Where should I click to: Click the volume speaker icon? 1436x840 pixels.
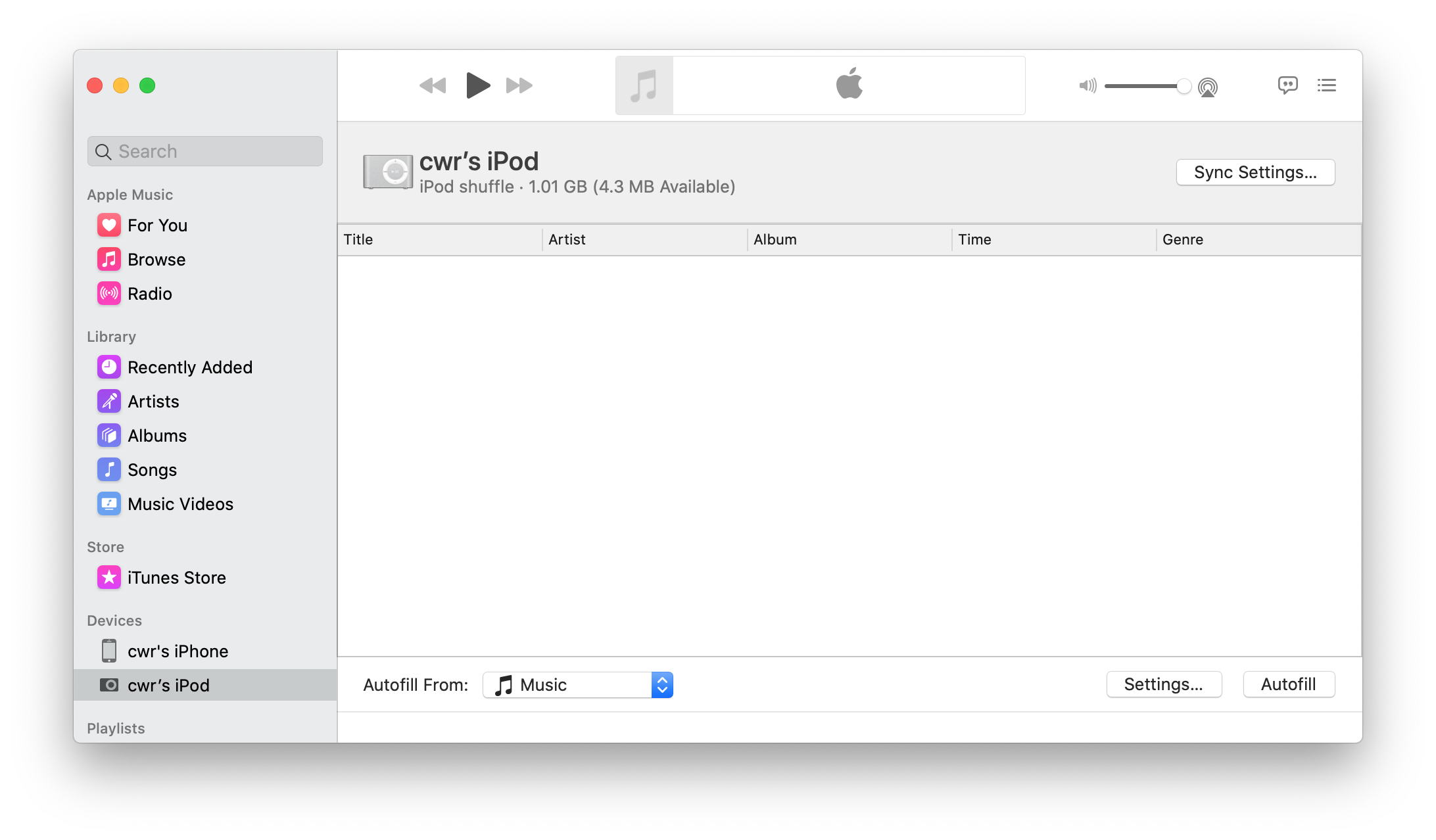coord(1088,85)
